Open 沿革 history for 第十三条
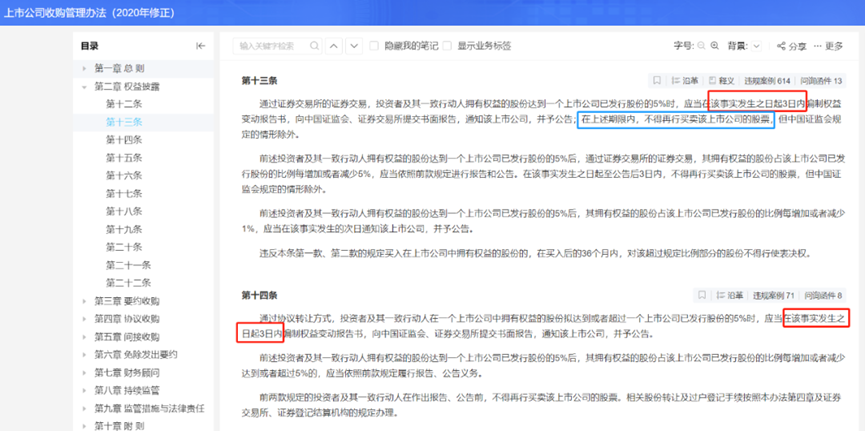 (686, 81)
